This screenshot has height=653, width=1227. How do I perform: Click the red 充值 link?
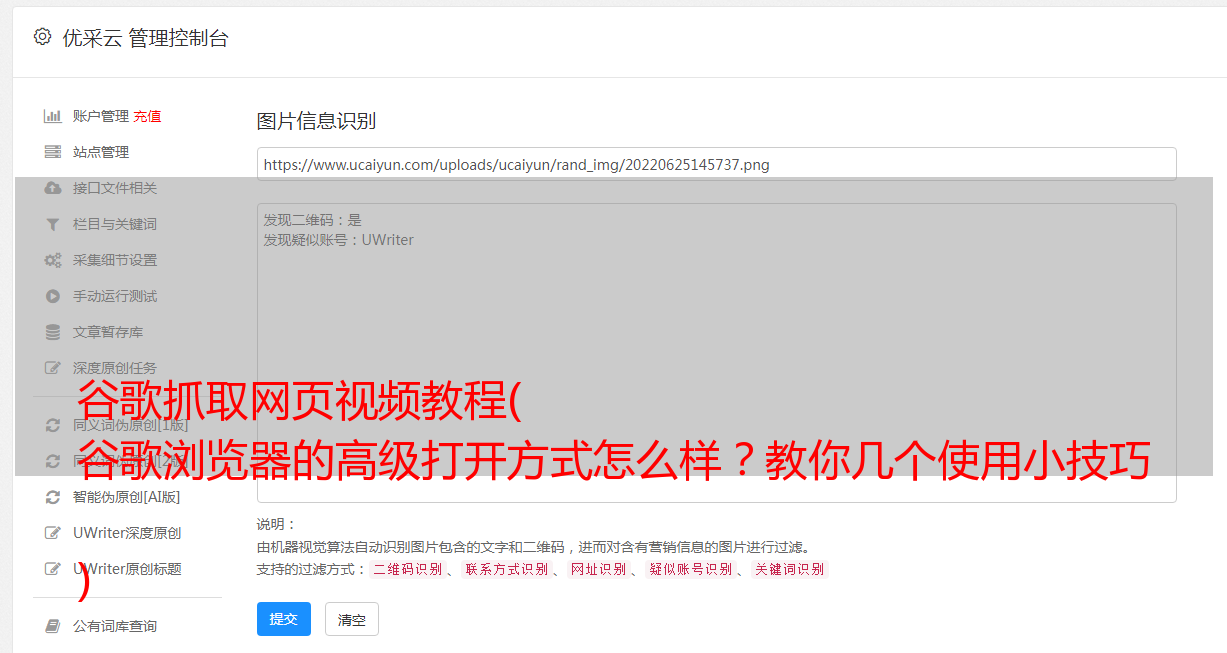coord(147,116)
